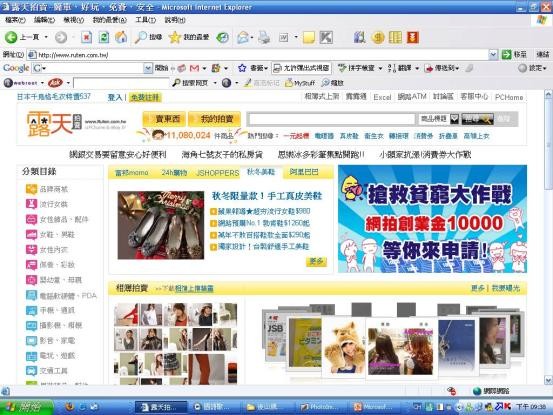Viewport: 553px width, 415px height.
Task: Click the grey Forward arrow button
Action: 61,37
